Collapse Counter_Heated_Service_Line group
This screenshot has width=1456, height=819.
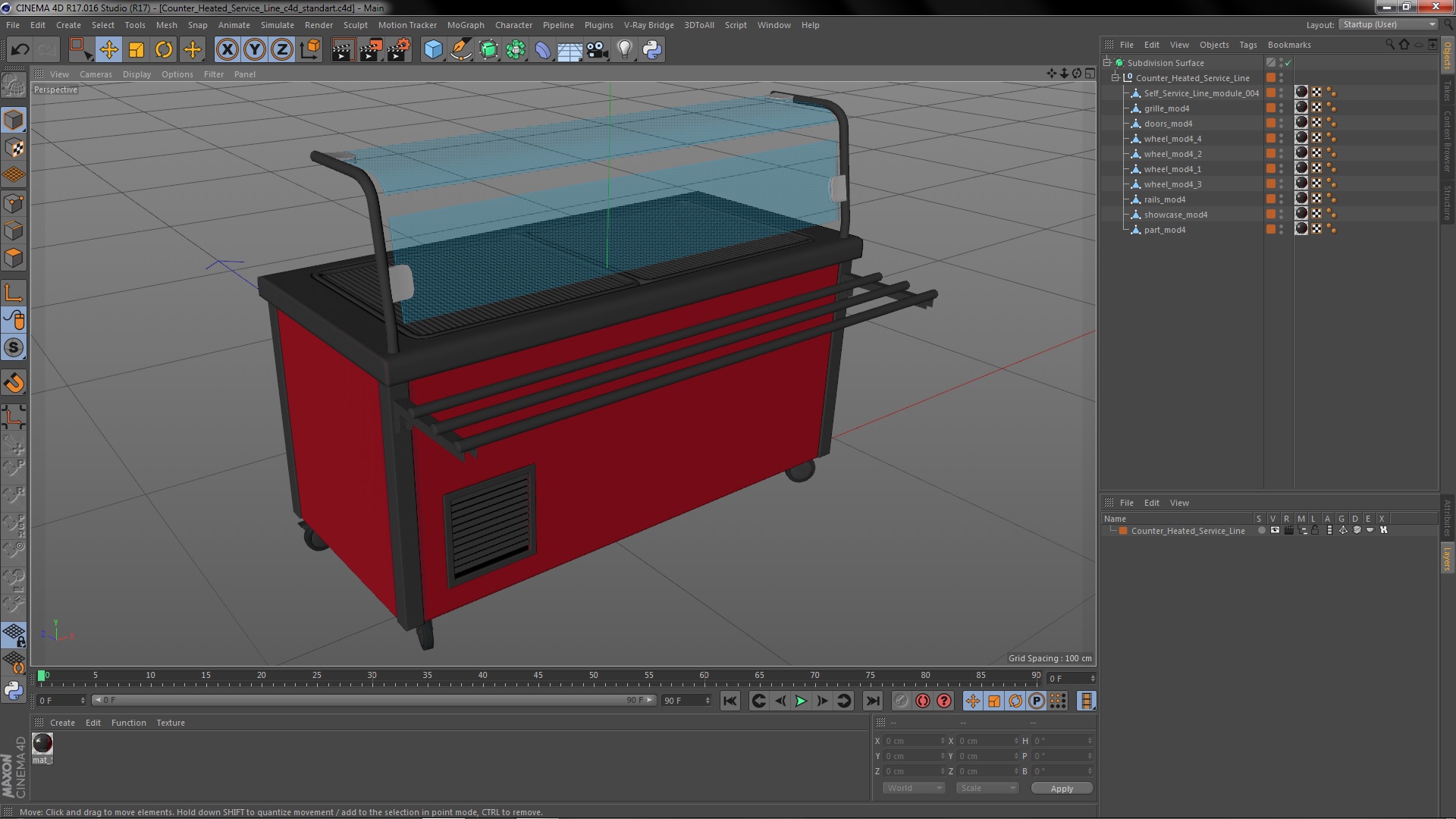1116,78
